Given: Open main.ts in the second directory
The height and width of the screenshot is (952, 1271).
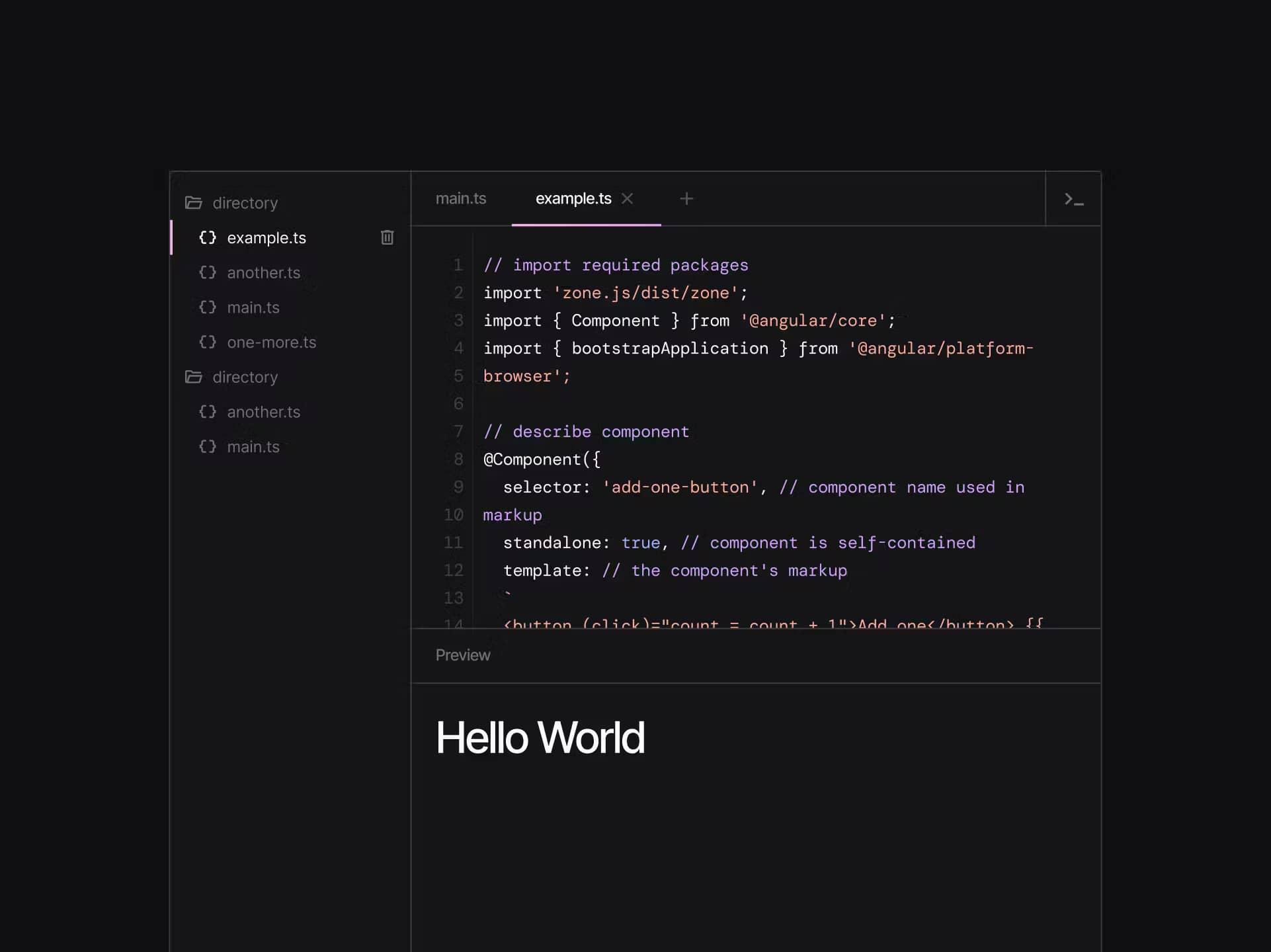Looking at the screenshot, I should [x=253, y=447].
